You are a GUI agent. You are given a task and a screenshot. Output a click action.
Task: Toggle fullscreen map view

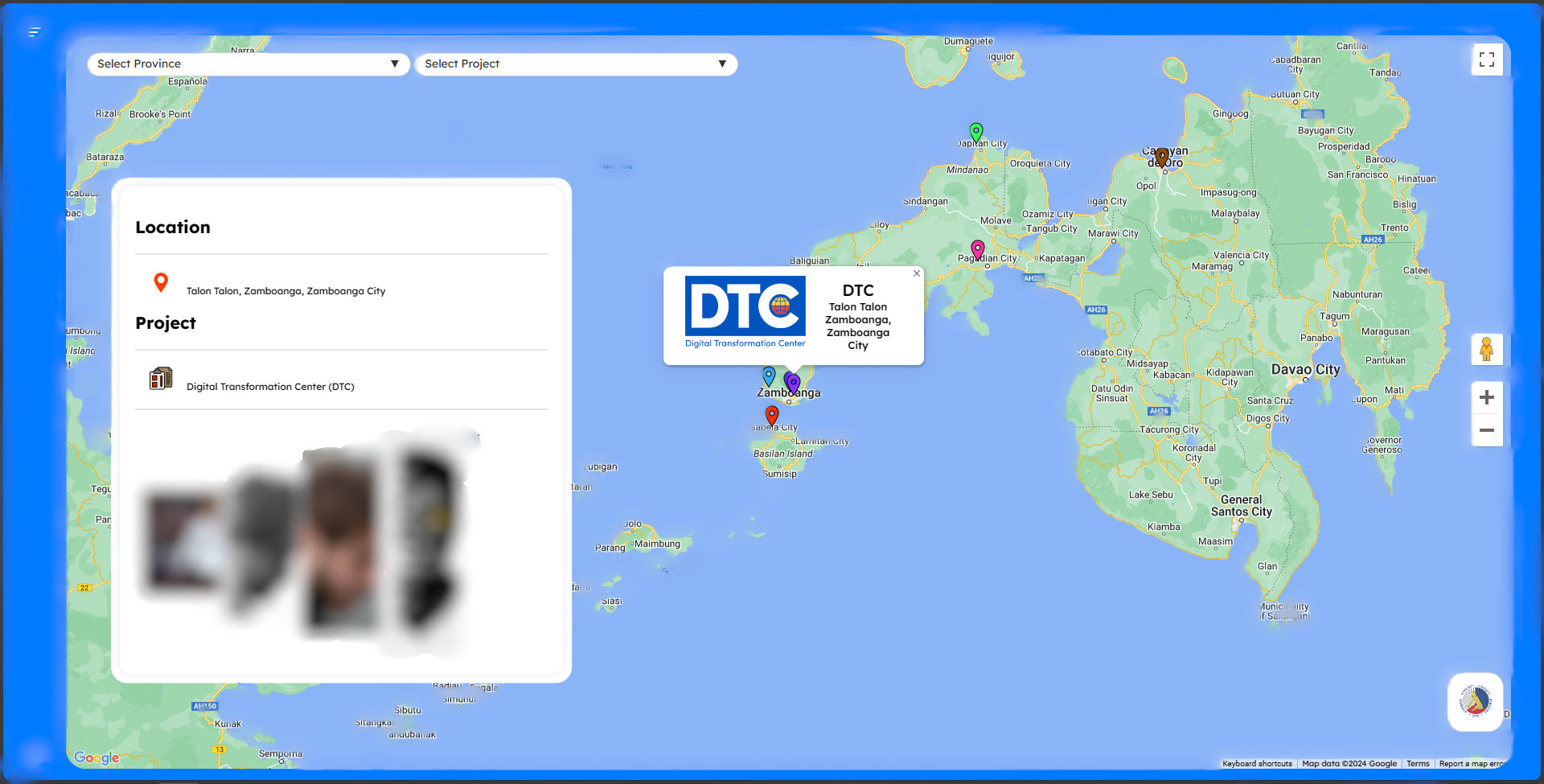tap(1487, 60)
